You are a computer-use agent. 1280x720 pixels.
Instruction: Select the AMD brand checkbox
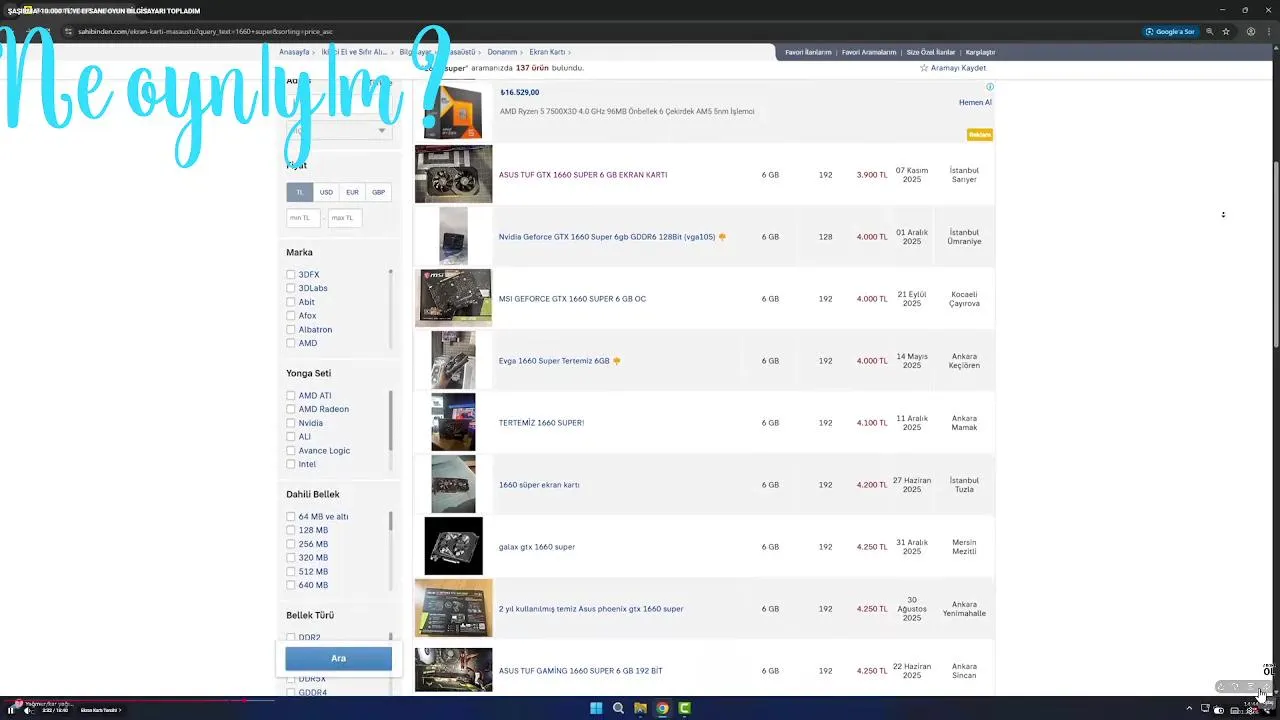click(x=291, y=343)
